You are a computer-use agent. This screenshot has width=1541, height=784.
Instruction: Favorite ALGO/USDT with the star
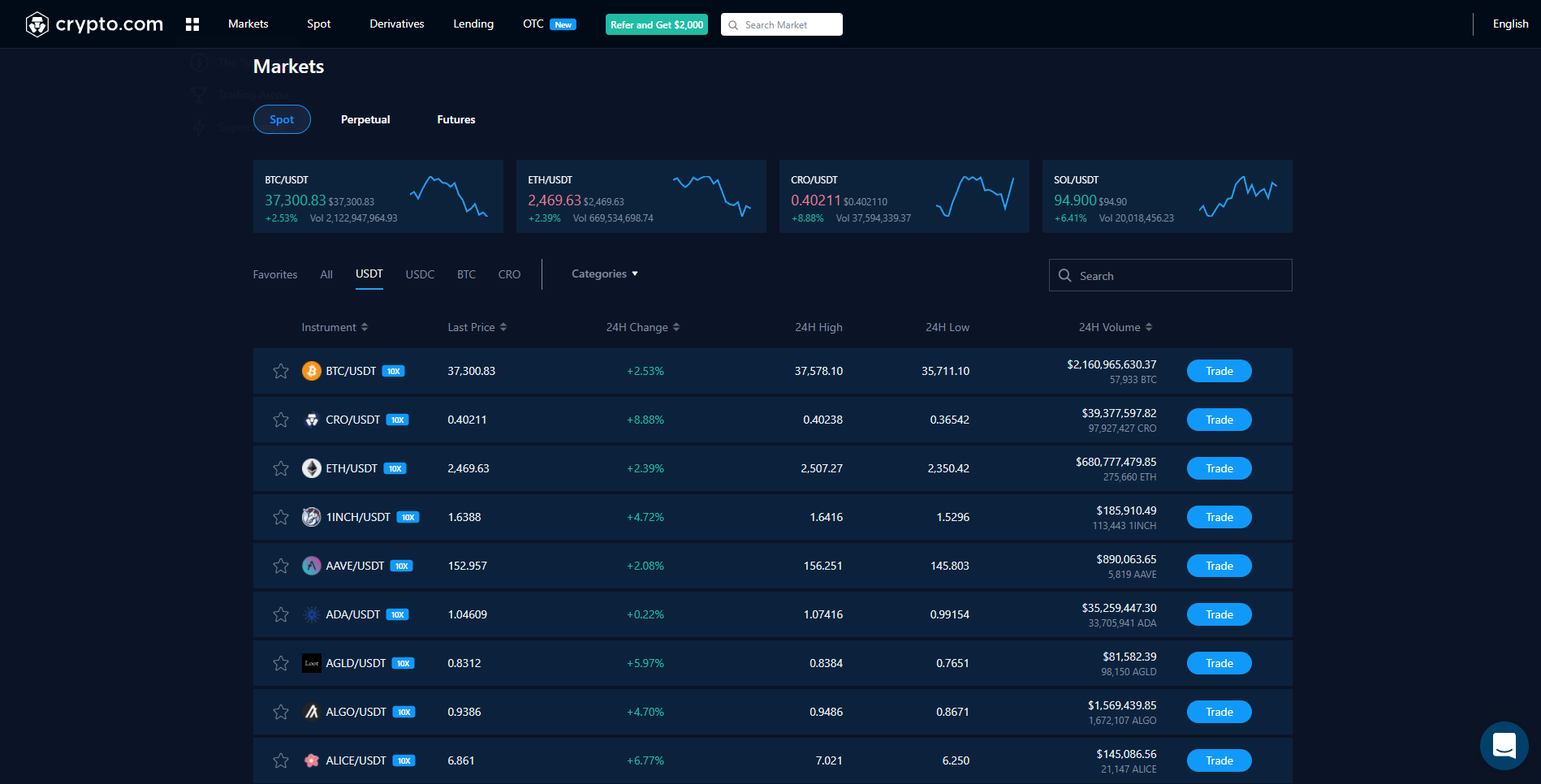click(x=281, y=712)
